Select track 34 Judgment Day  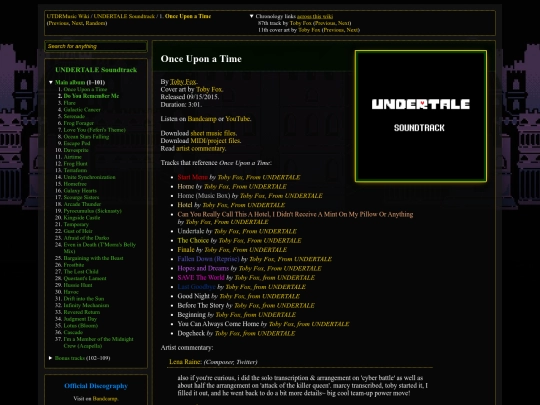tap(80, 319)
